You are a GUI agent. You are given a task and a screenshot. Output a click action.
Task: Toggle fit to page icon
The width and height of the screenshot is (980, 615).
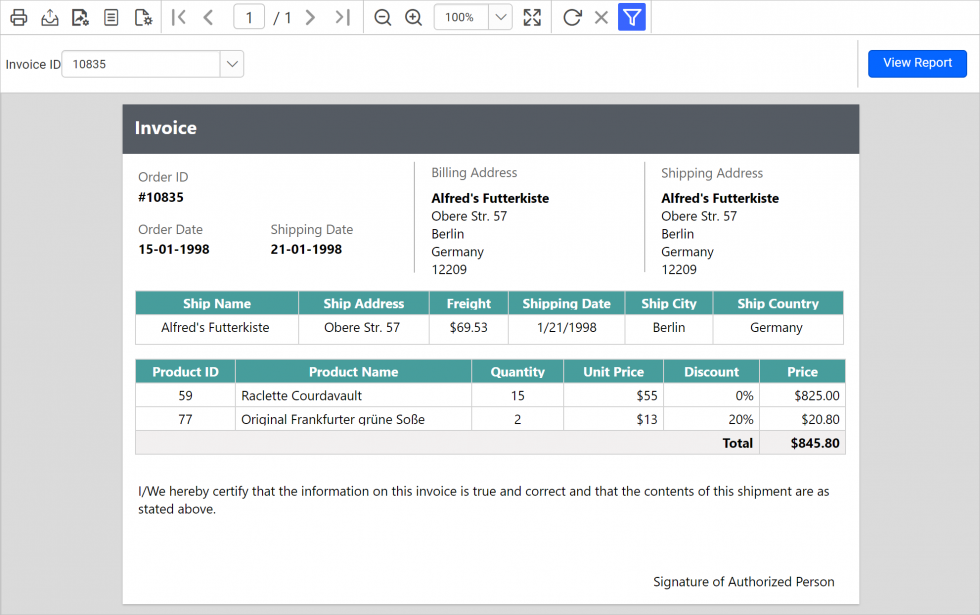tap(532, 18)
